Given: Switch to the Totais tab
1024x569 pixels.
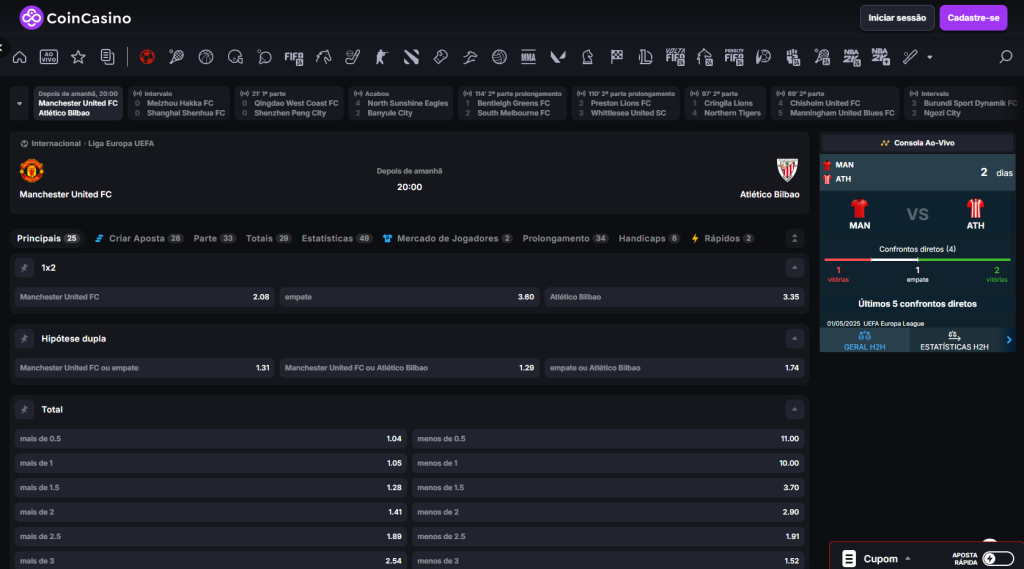Looking at the screenshot, I should 268,238.
